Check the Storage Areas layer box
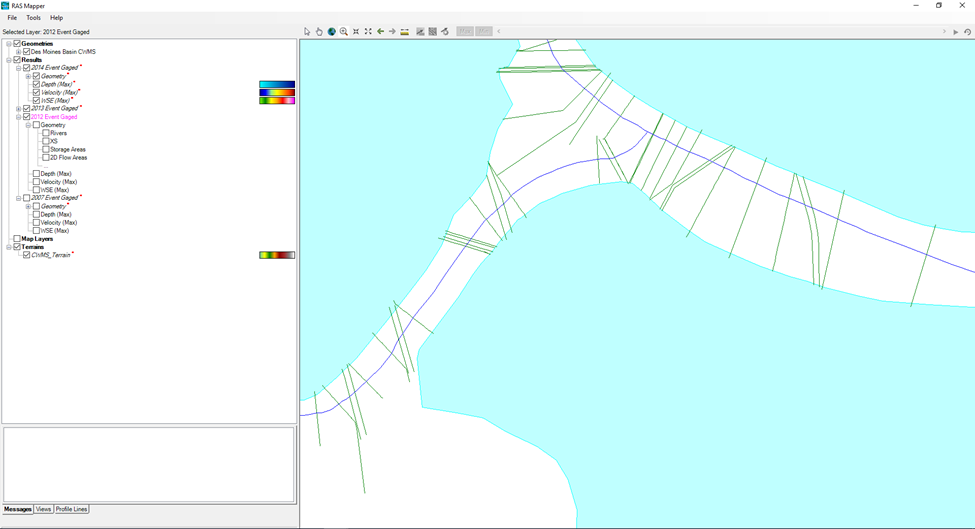 click(46, 149)
